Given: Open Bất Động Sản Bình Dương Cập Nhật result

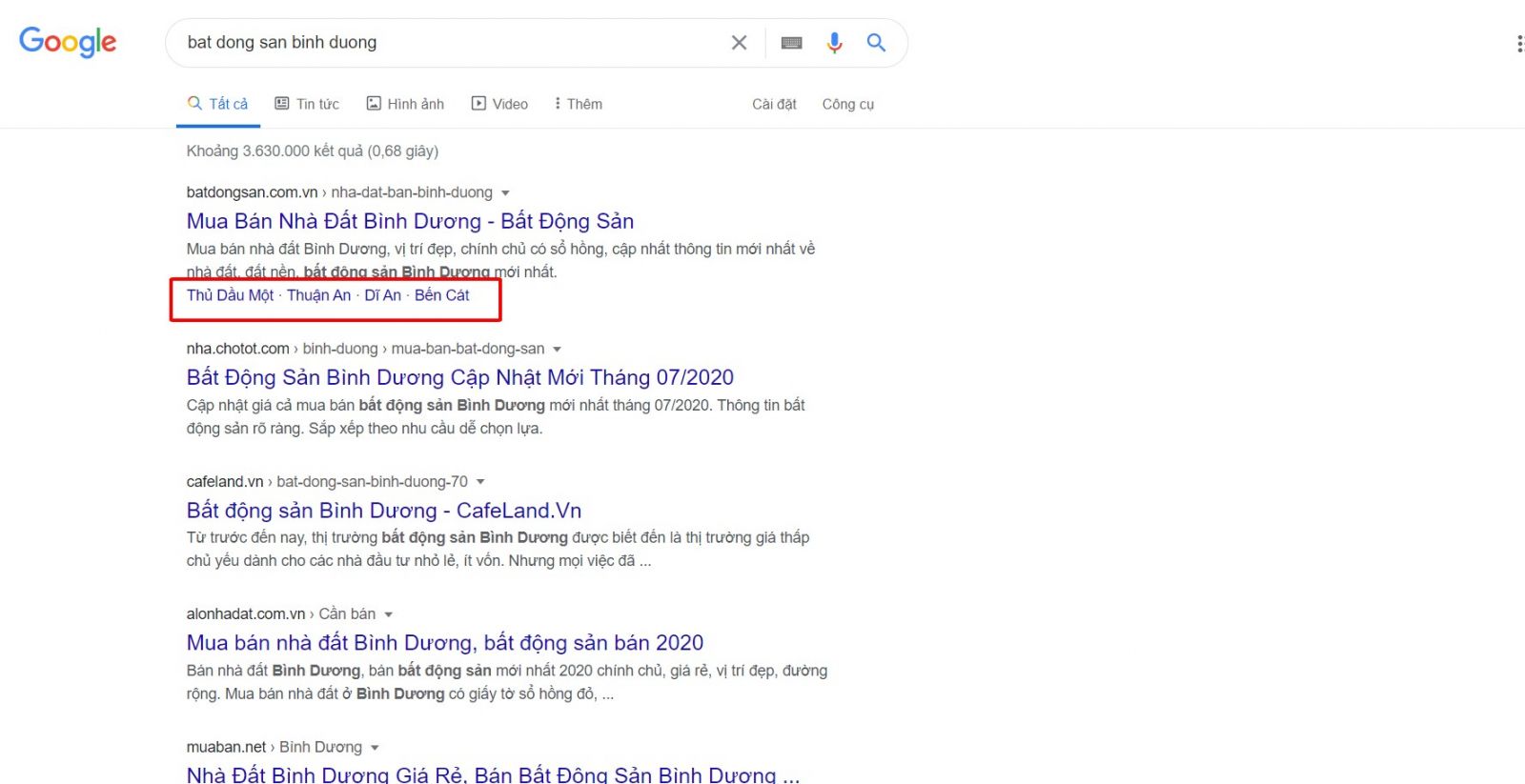Looking at the screenshot, I should pyautogui.click(x=460, y=377).
